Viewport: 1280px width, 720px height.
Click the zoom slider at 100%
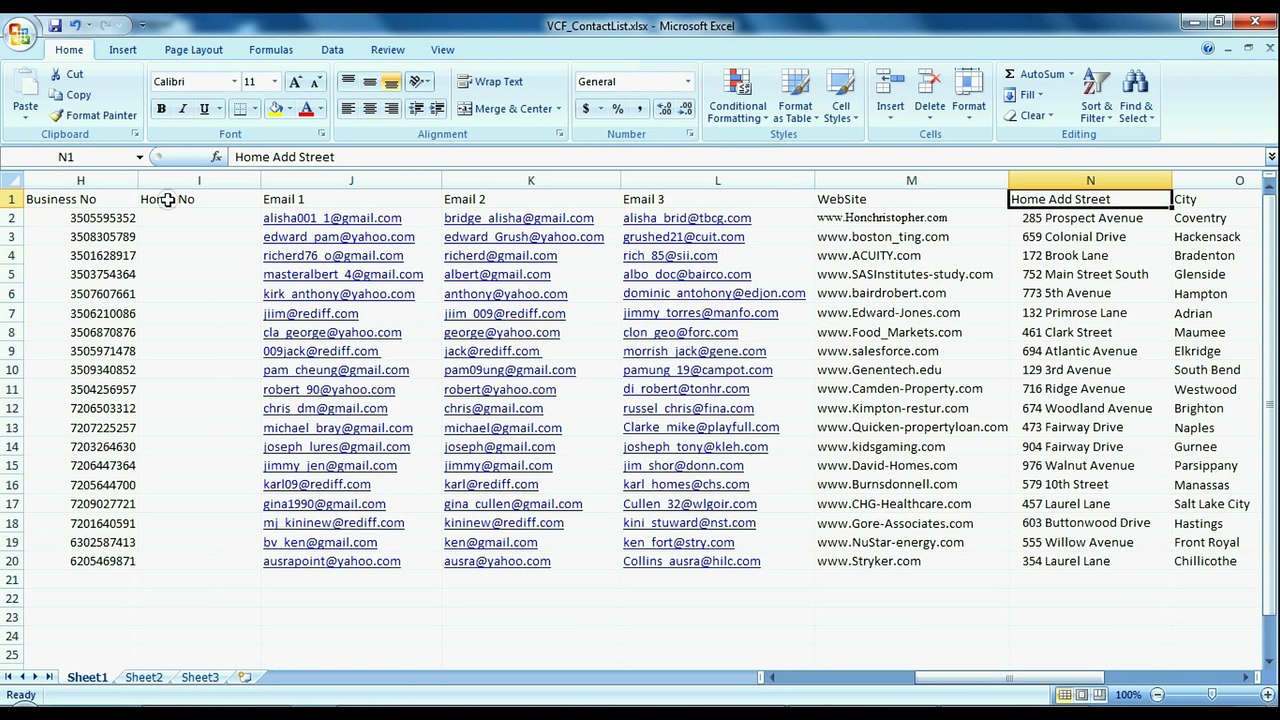[1212, 694]
